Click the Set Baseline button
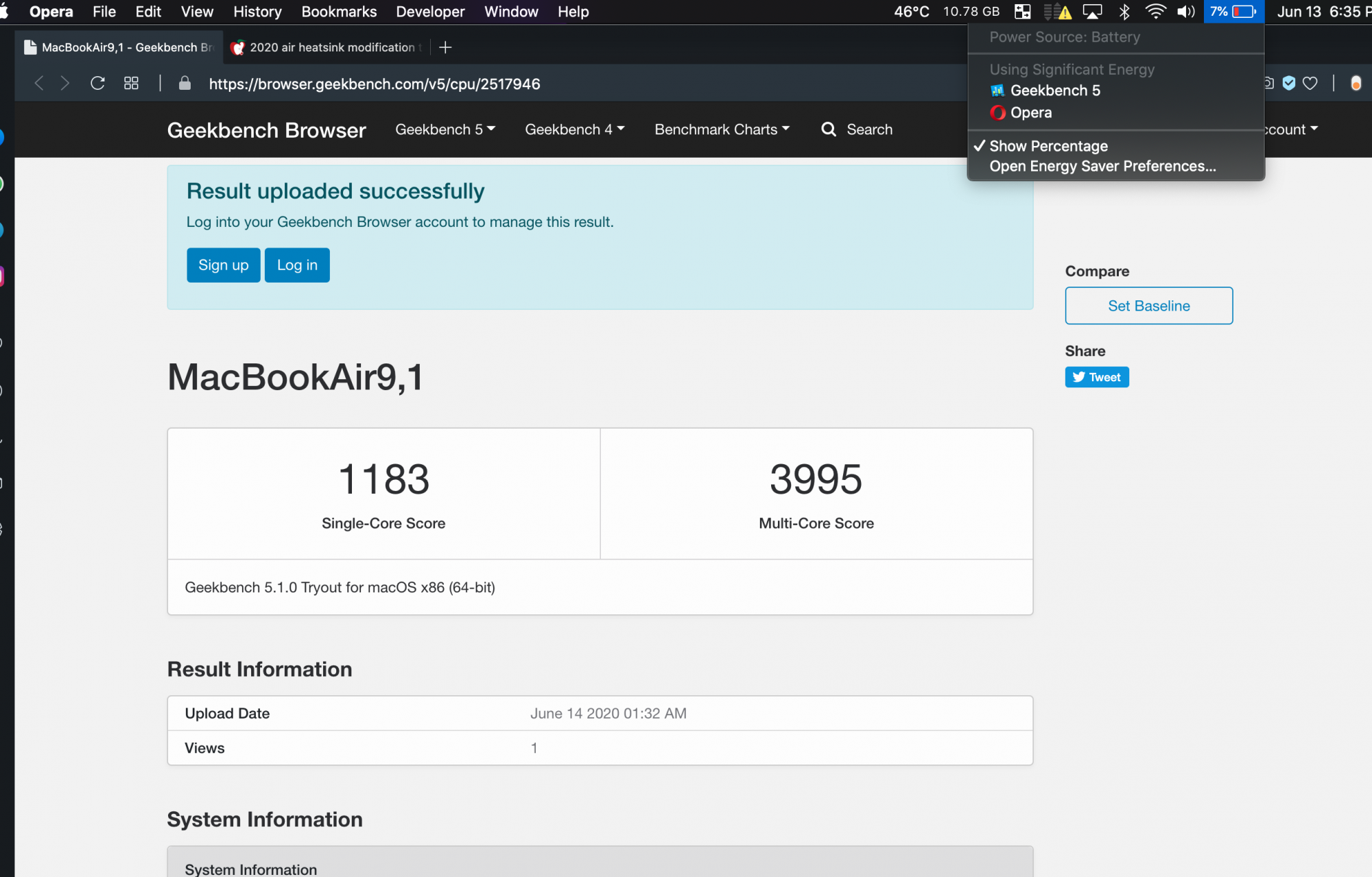1372x877 pixels. click(x=1148, y=306)
